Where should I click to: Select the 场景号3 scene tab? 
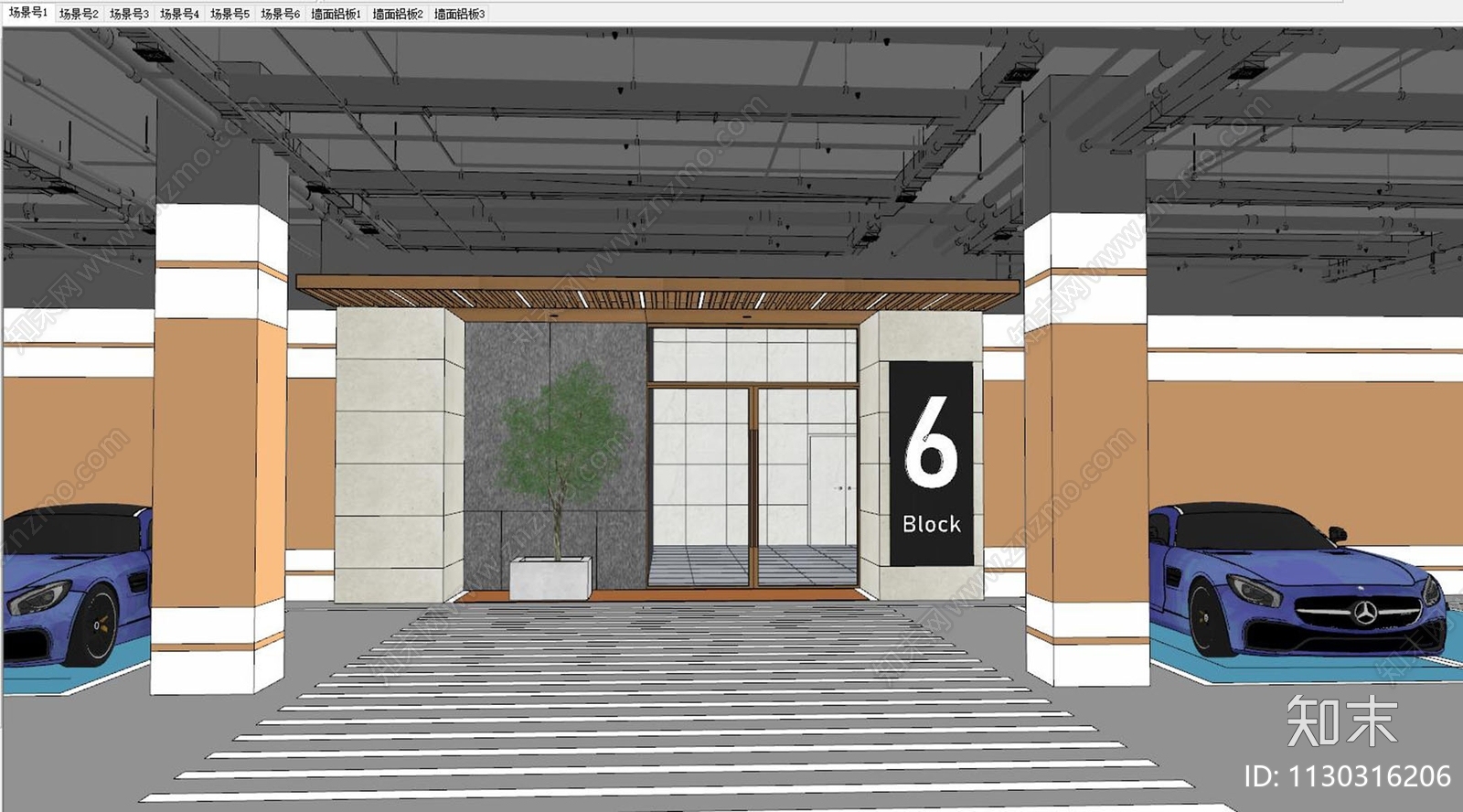129,14
